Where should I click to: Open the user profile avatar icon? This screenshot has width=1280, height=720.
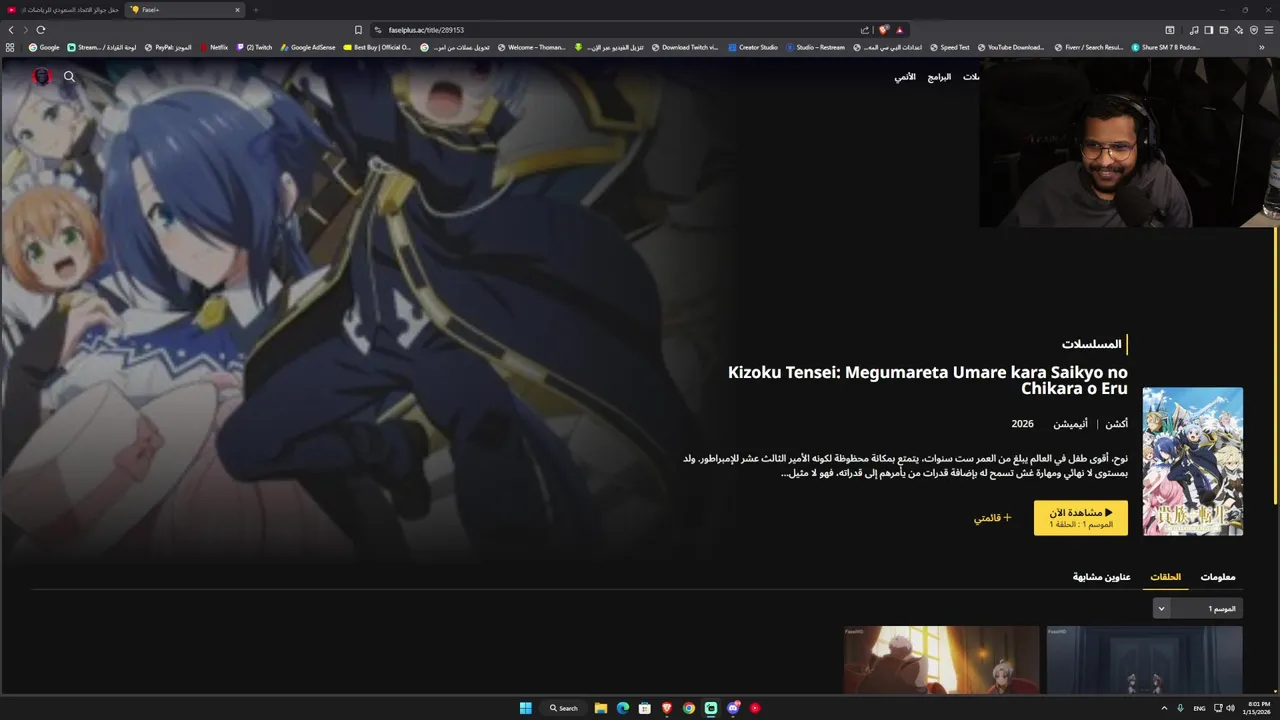42,76
